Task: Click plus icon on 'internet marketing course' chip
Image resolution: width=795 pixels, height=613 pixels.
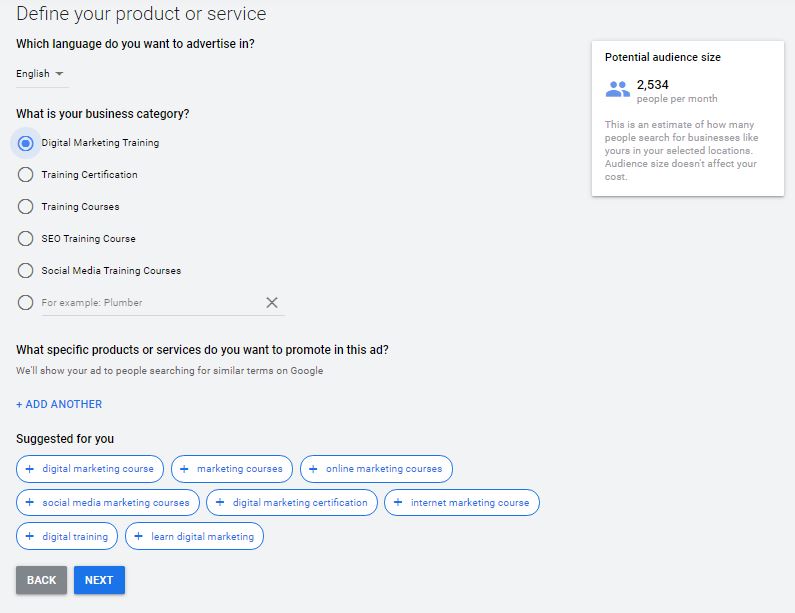Action: pyautogui.click(x=398, y=503)
